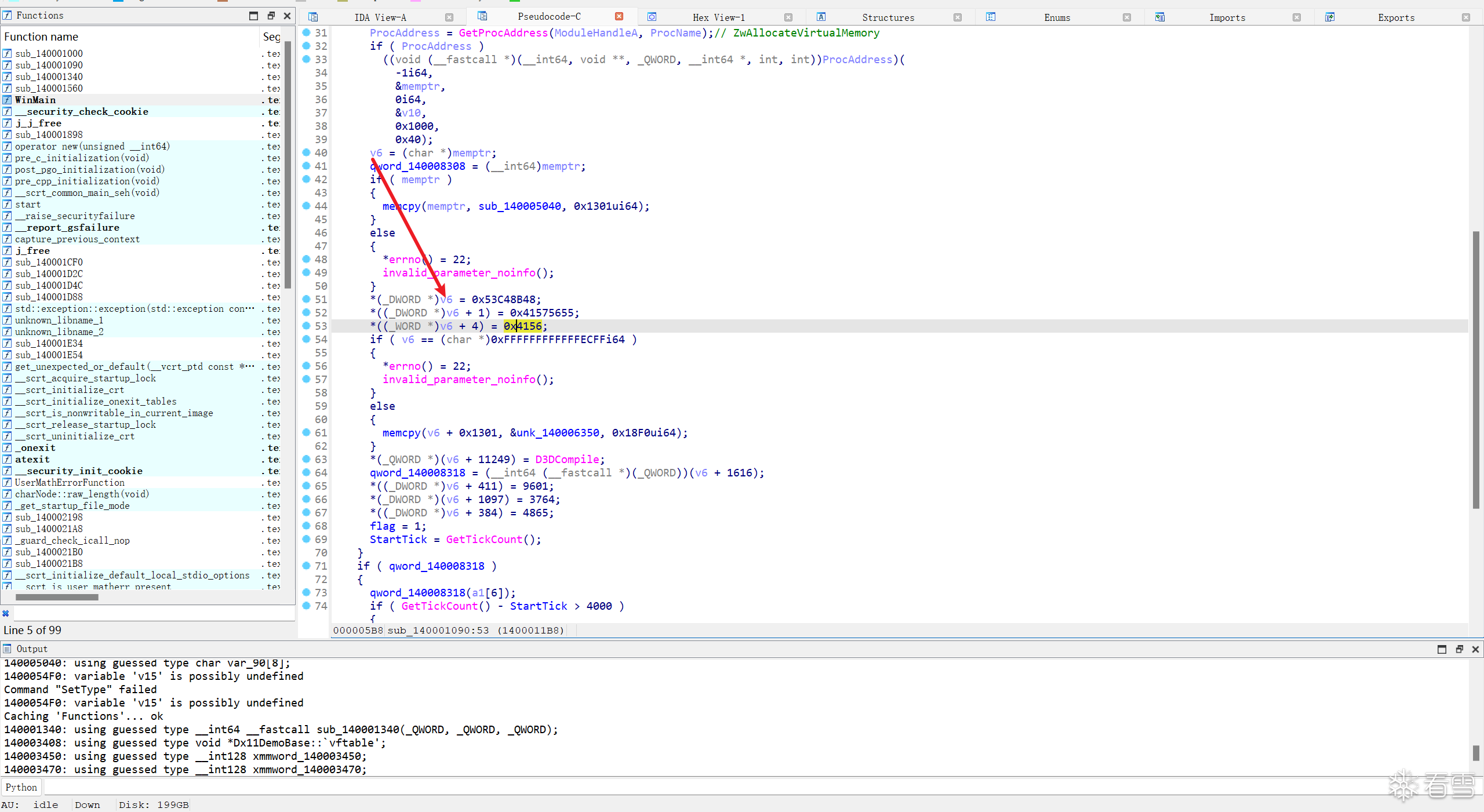Maximize the Functions panel

point(253,16)
